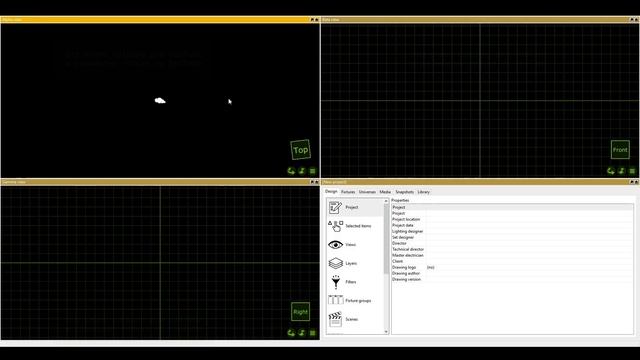Open the Fixture groups entry

[355, 301]
